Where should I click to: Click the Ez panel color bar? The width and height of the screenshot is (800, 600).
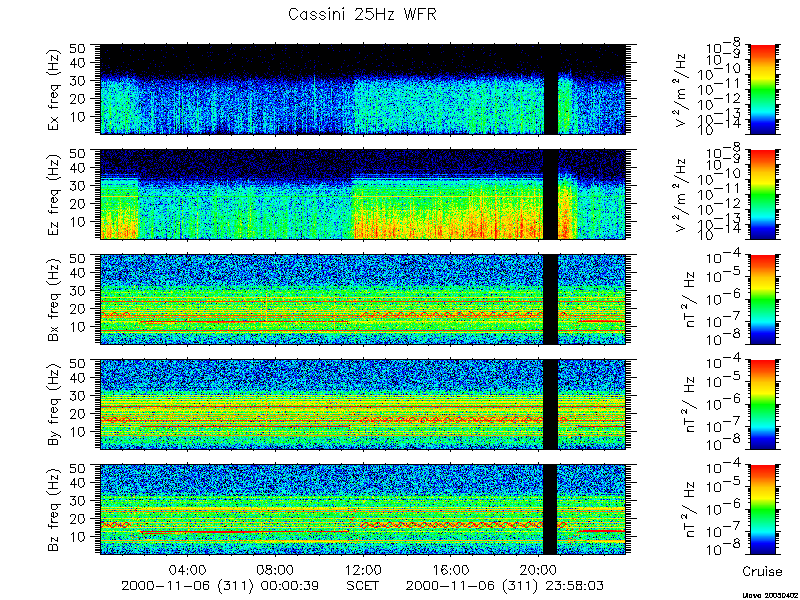click(x=763, y=194)
